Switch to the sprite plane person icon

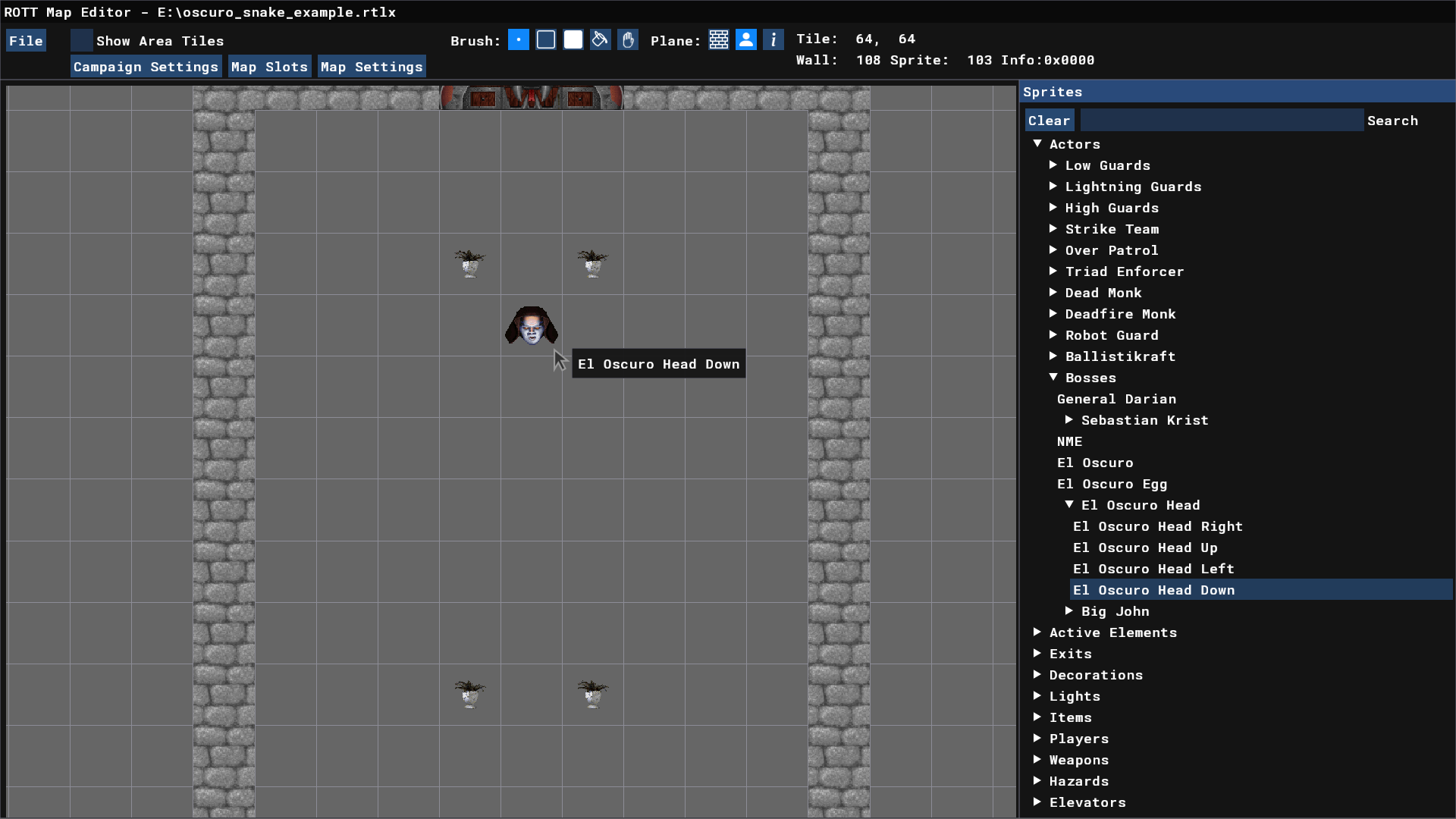(746, 40)
